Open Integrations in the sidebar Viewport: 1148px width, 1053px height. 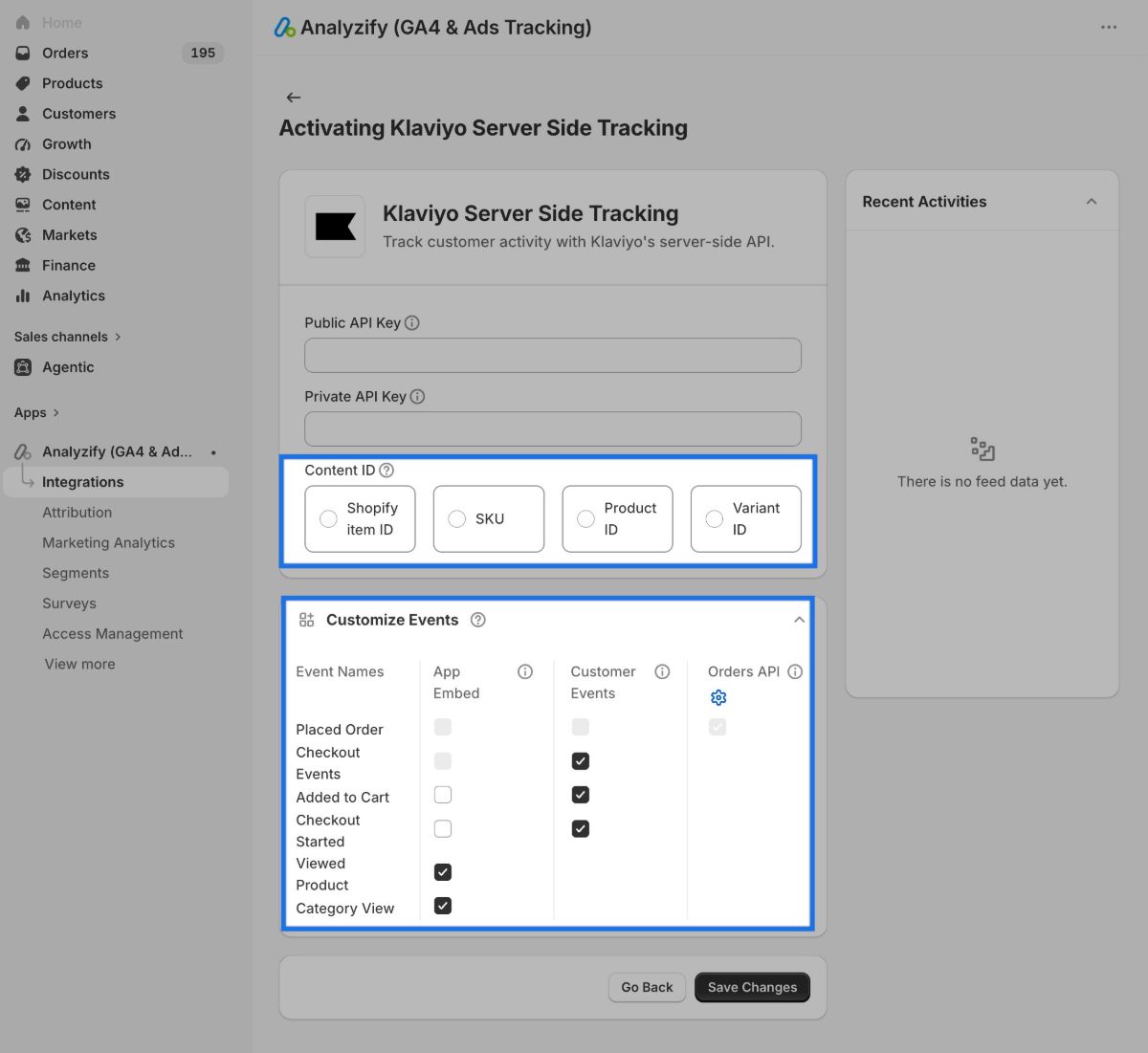point(116,482)
